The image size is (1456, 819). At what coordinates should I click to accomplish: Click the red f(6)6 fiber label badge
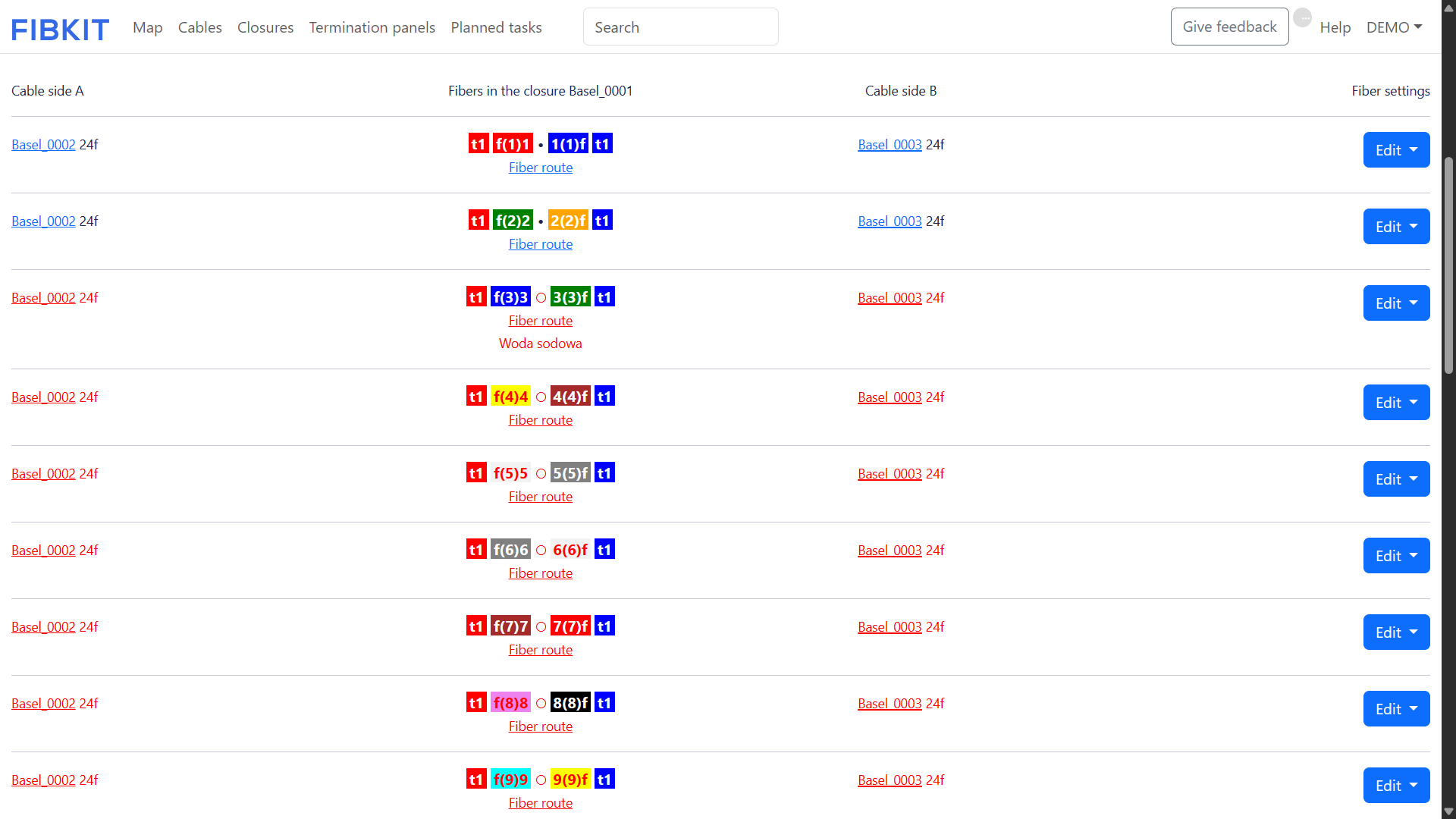click(510, 549)
